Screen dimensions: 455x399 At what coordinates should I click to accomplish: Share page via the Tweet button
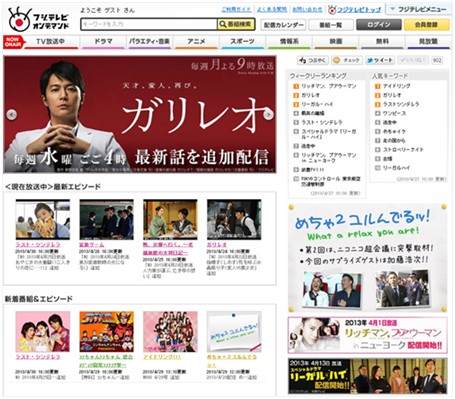(x=380, y=60)
